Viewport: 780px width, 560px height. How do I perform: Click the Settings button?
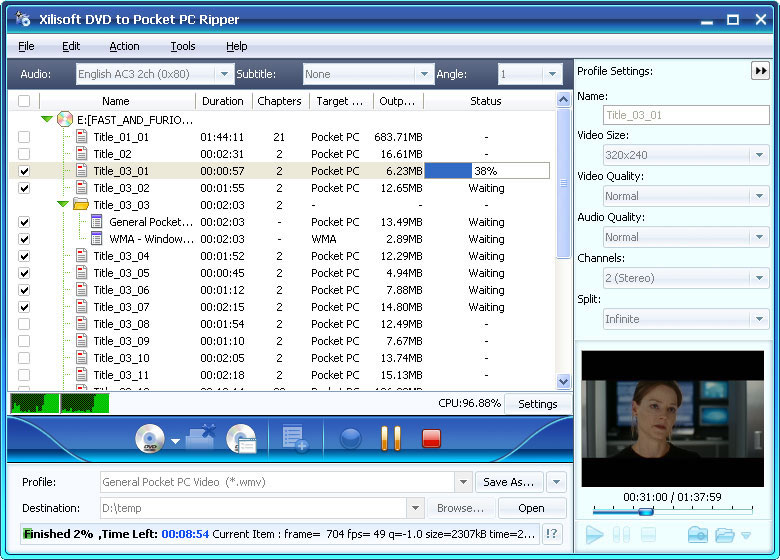point(538,404)
